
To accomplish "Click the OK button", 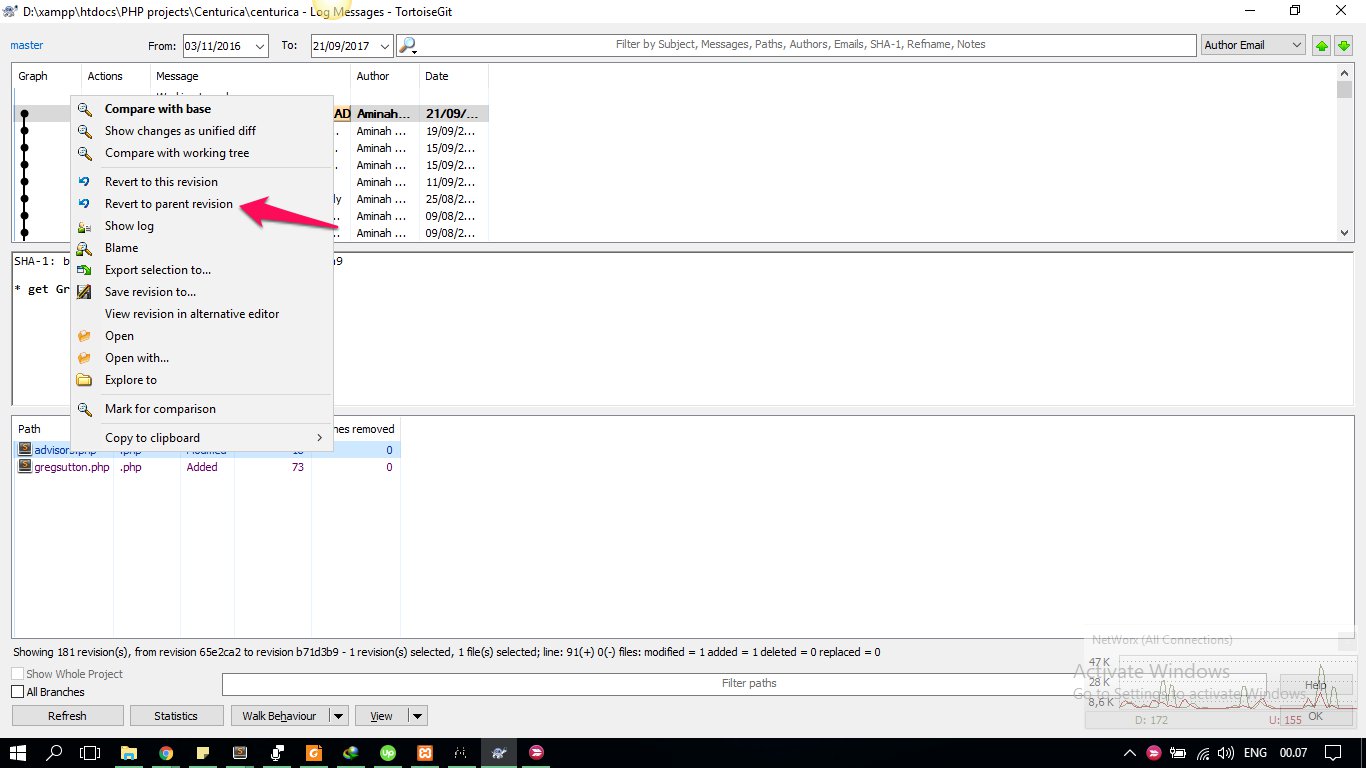I will 1315,716.
